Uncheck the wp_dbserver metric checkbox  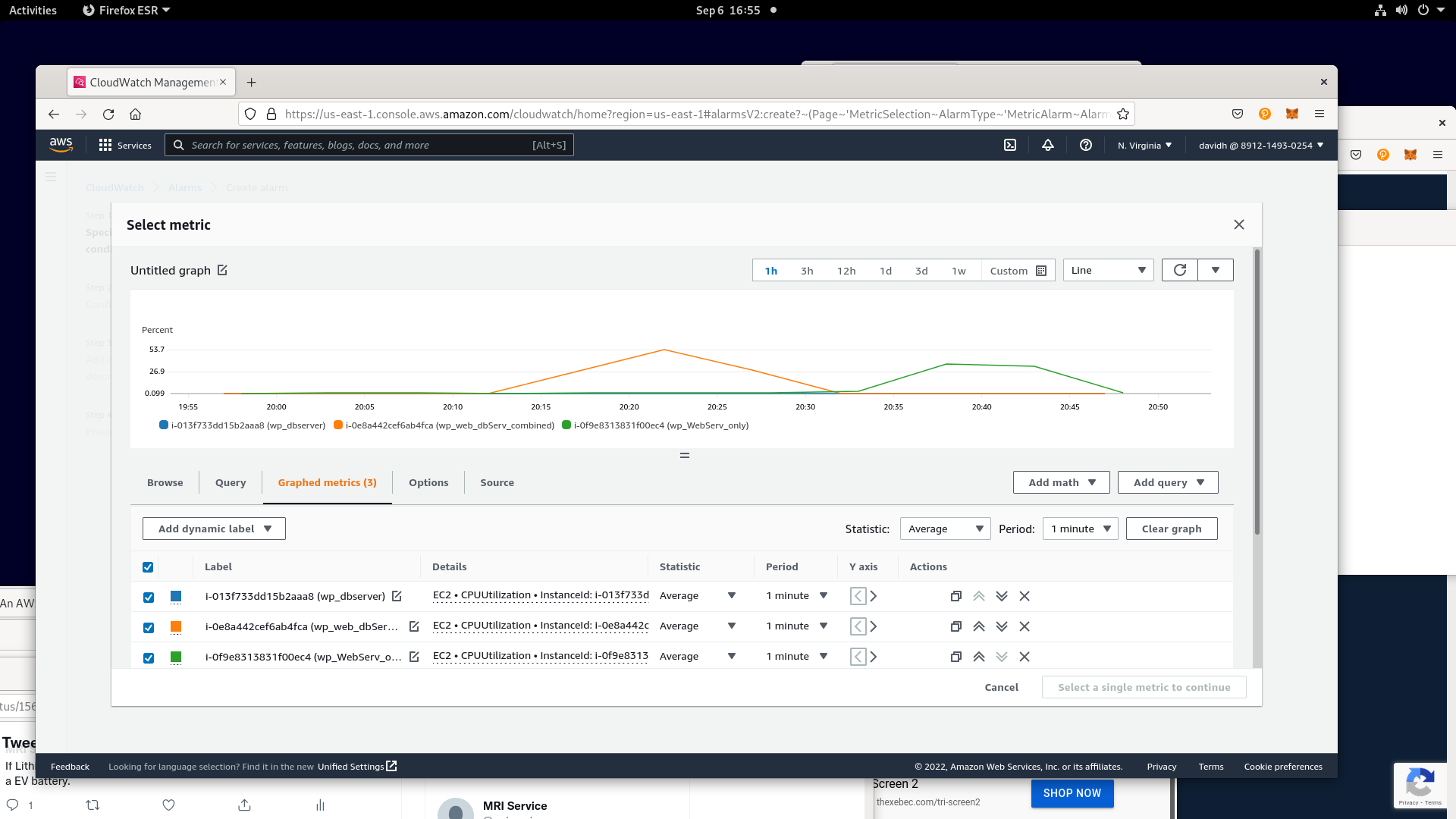click(149, 597)
